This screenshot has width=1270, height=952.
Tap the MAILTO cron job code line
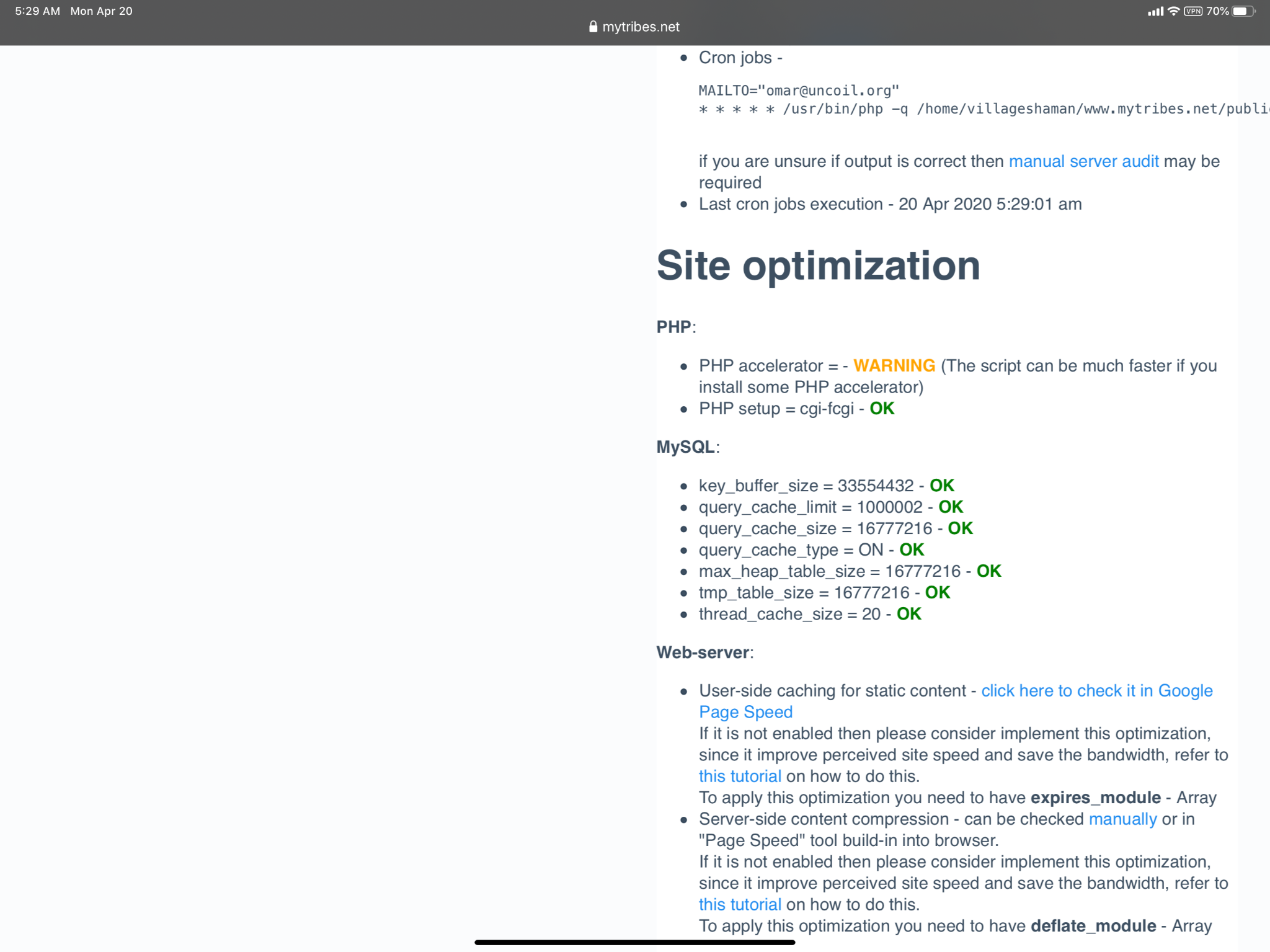[799, 91]
